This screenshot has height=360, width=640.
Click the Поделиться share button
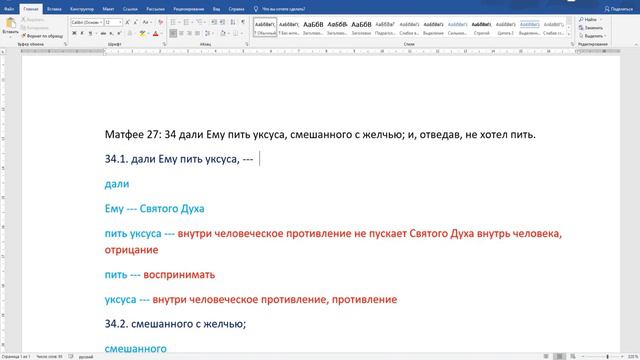point(618,9)
